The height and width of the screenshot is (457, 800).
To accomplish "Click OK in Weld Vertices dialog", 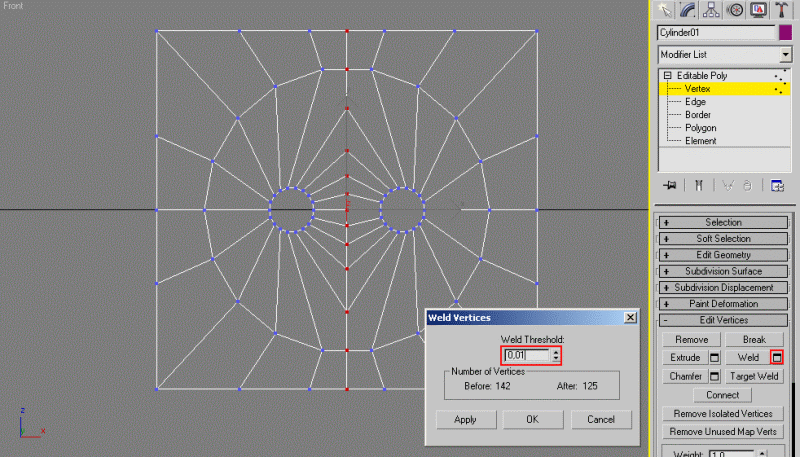I will 533,420.
